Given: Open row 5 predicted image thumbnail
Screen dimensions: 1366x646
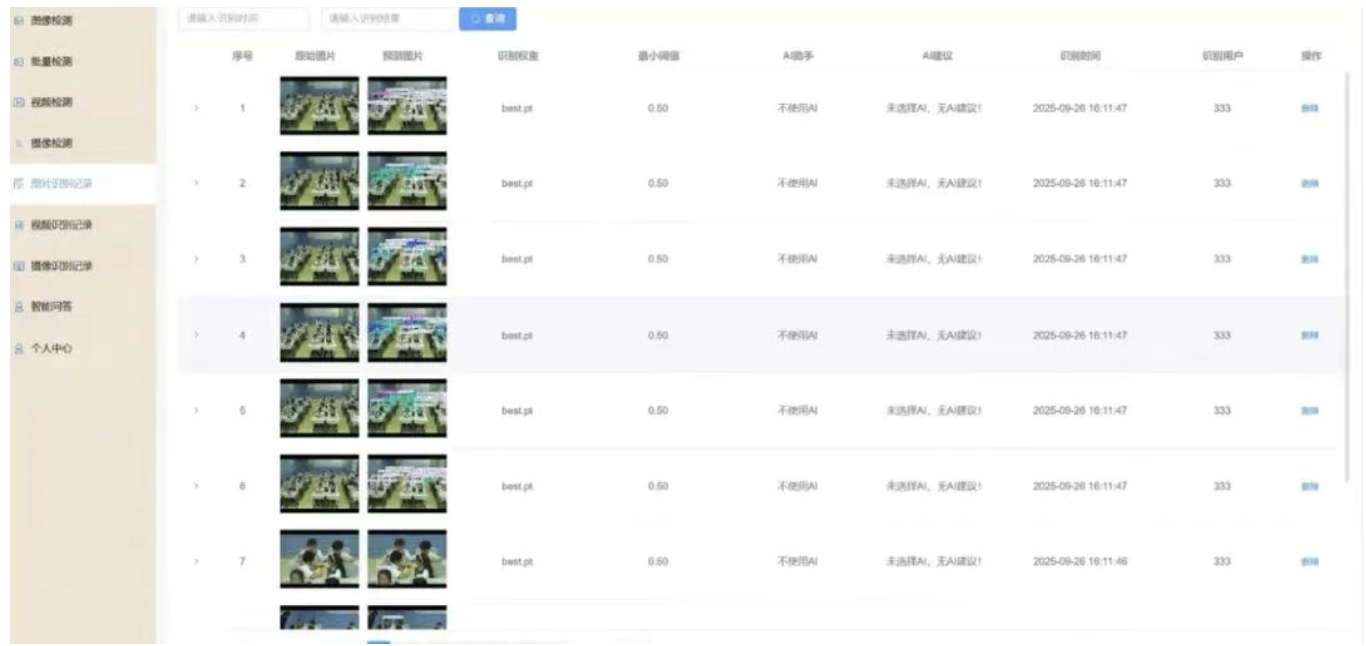Looking at the screenshot, I should pos(407,408).
